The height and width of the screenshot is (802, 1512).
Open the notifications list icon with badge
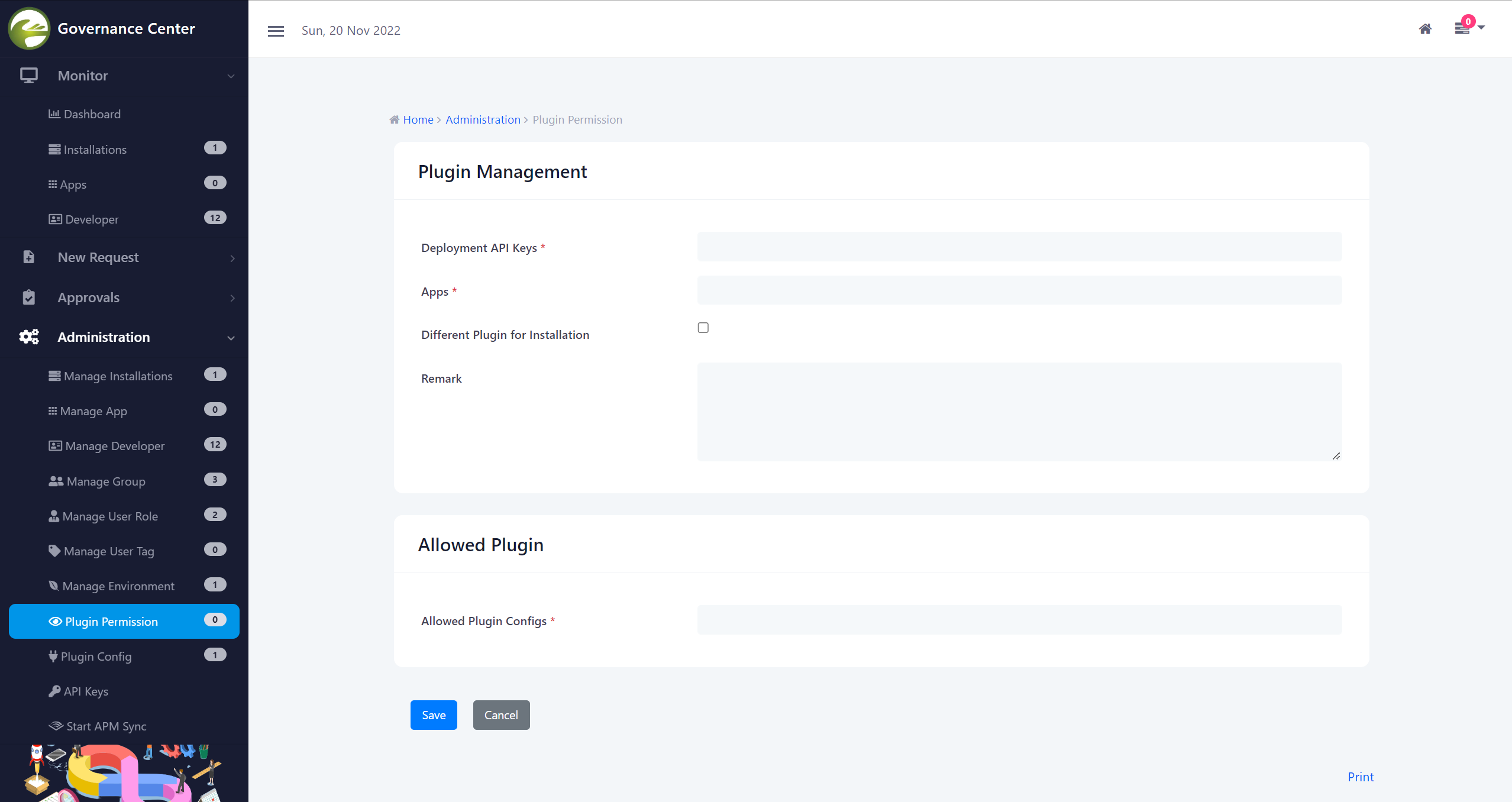click(1462, 28)
